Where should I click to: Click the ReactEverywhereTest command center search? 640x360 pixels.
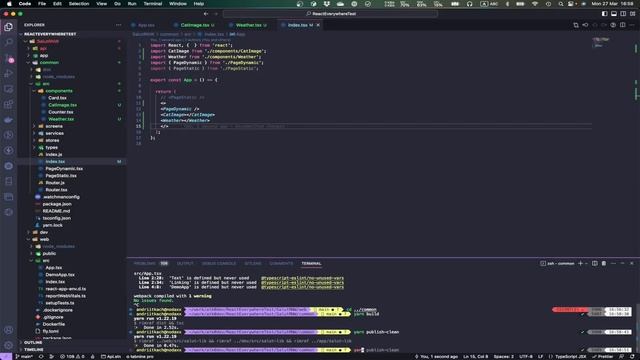coord(330,14)
